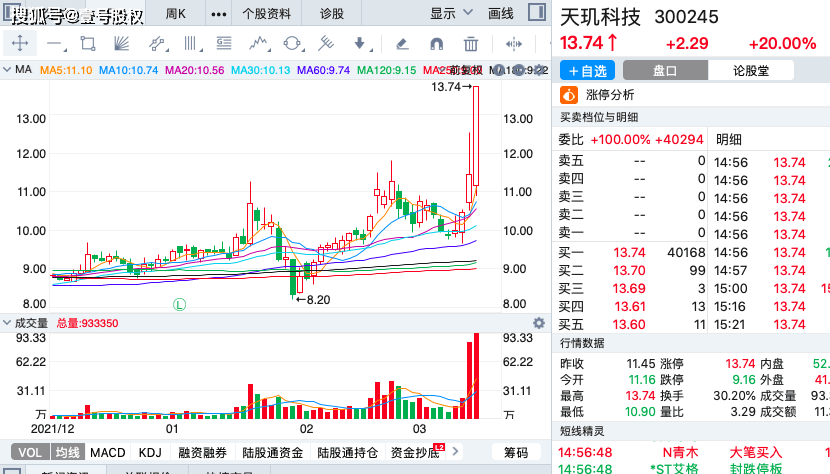
Task: Select the crosshair move tool
Action: (20, 44)
